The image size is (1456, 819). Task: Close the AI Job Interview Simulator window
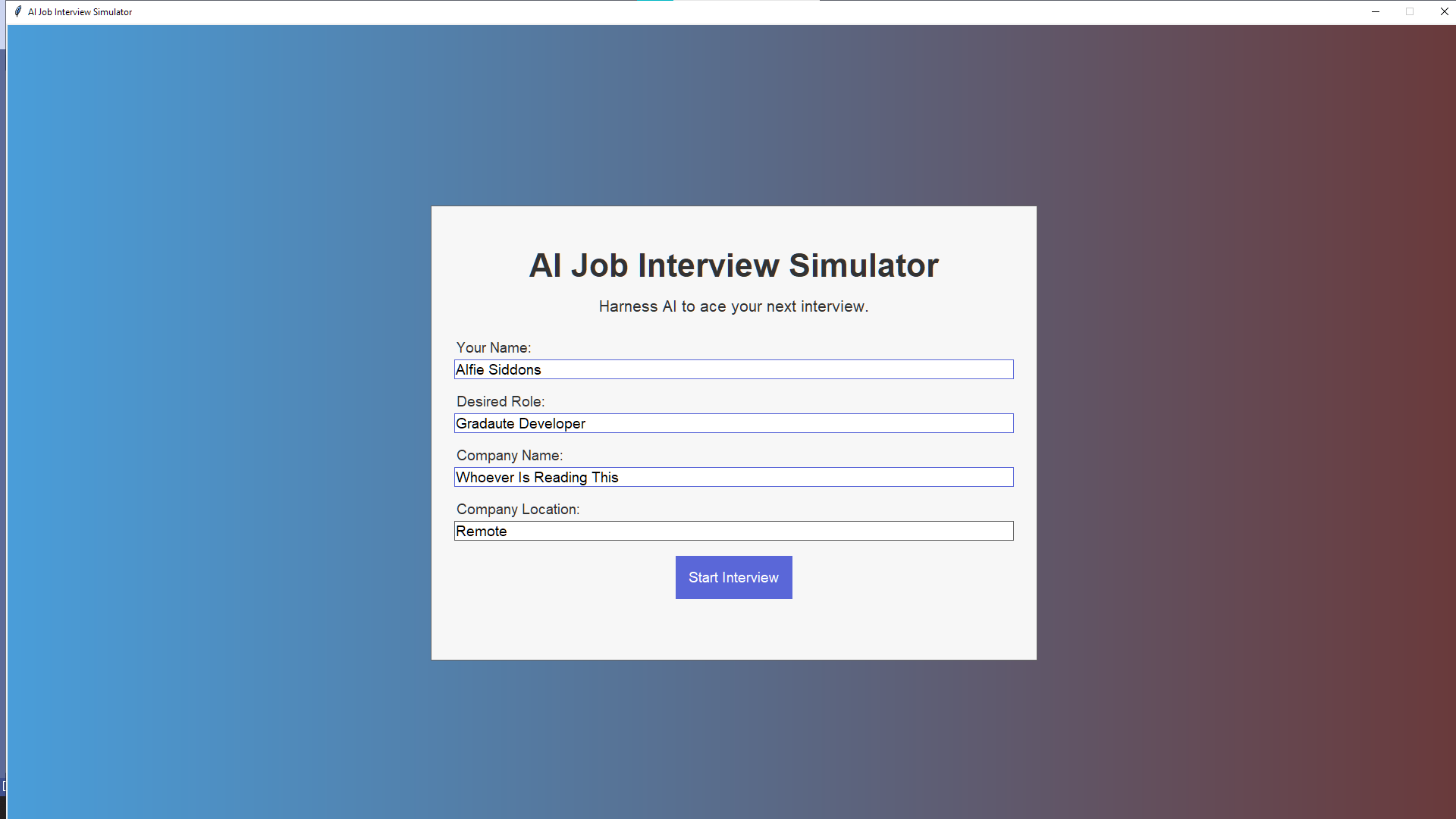[x=1445, y=11]
